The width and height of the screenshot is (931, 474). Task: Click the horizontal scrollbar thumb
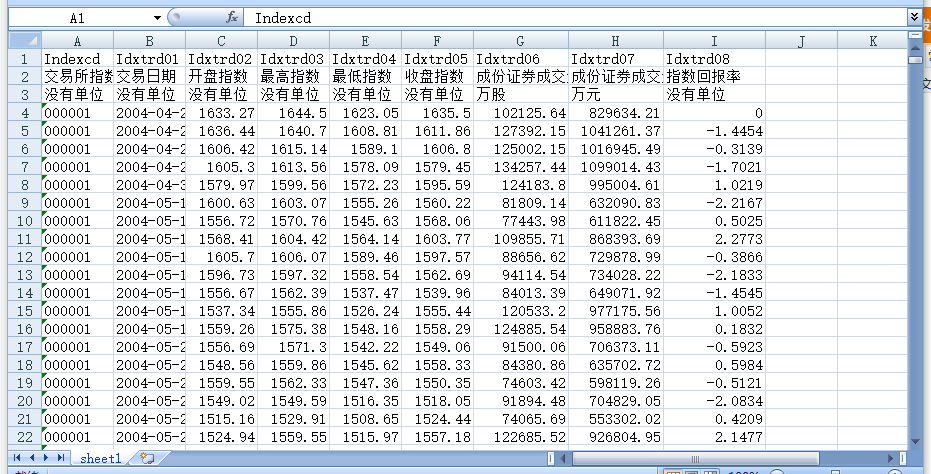(x=695, y=458)
